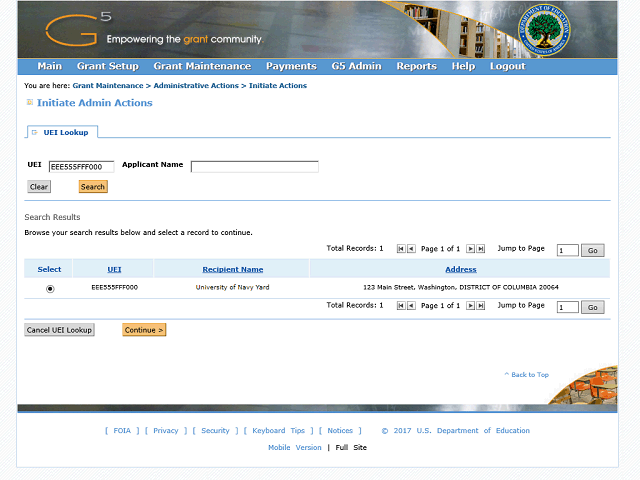Open the FOIA footer link
The height and width of the screenshot is (480, 640).
point(122,431)
